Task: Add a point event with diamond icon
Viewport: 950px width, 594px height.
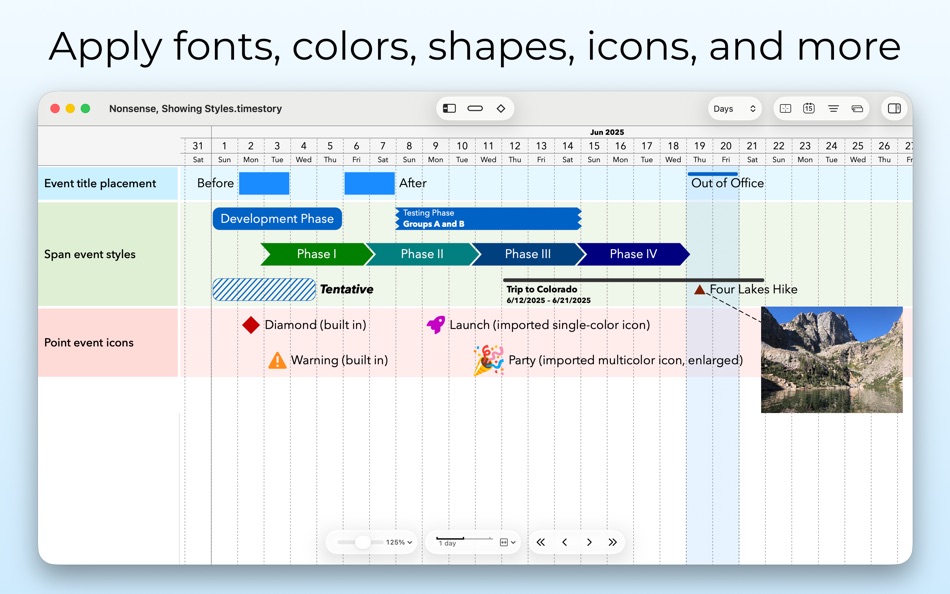Action: point(500,108)
